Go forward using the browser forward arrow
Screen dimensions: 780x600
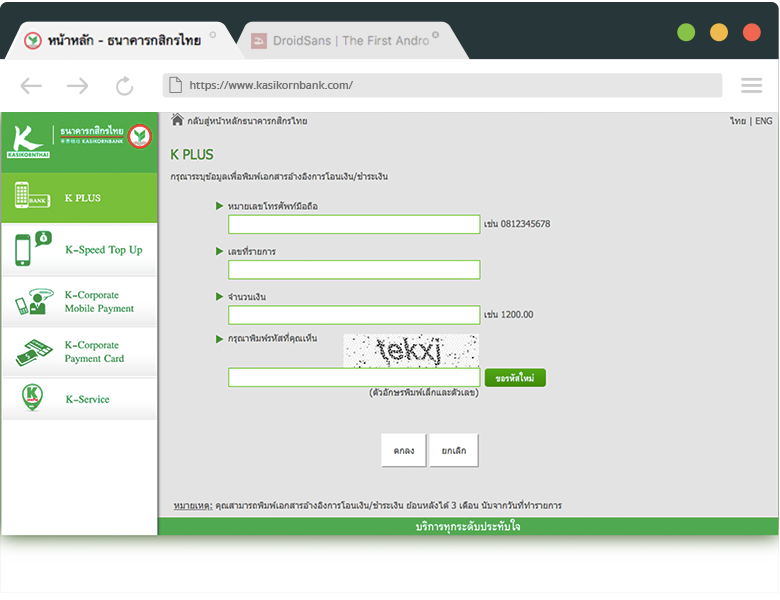click(77, 86)
